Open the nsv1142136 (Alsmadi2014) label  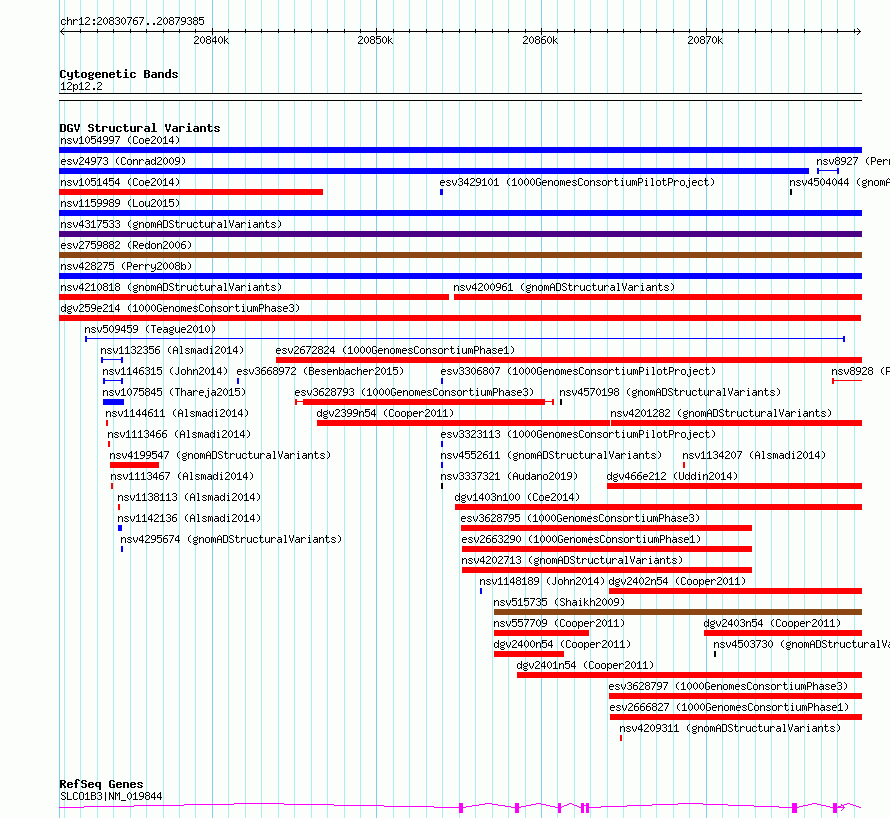pos(189,518)
